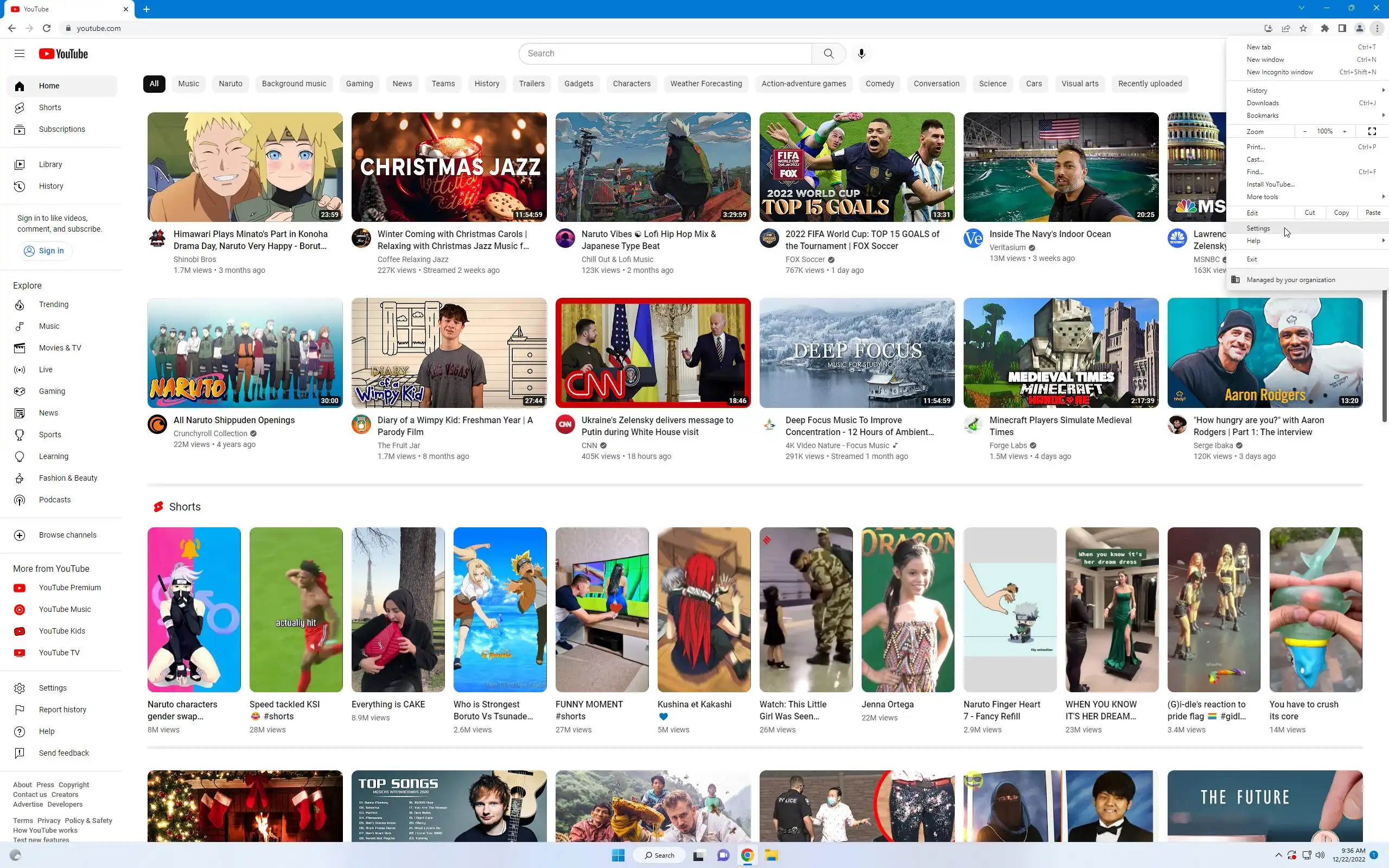Open Shorts from the sidebar
This screenshot has height=868, width=1389.
(x=50, y=107)
